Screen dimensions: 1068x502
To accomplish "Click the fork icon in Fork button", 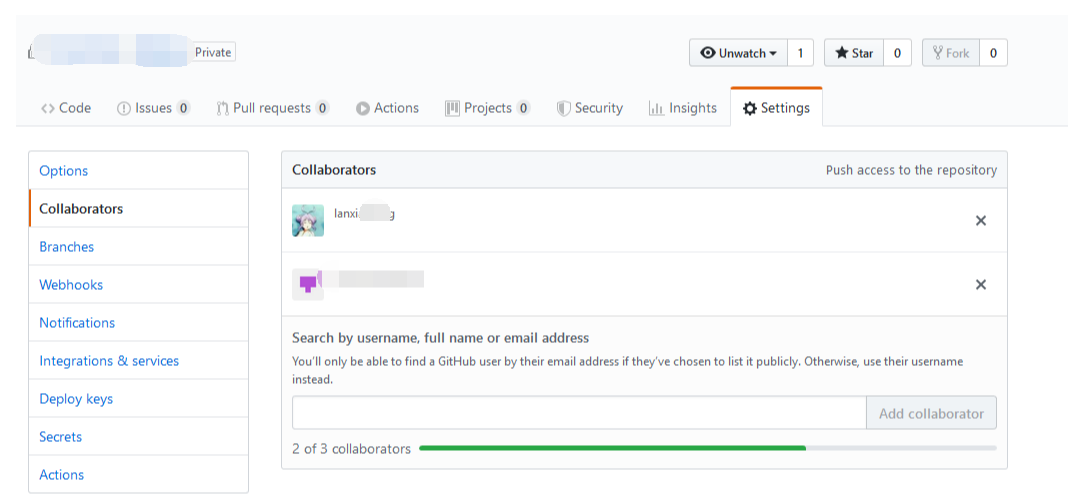I will pos(938,52).
